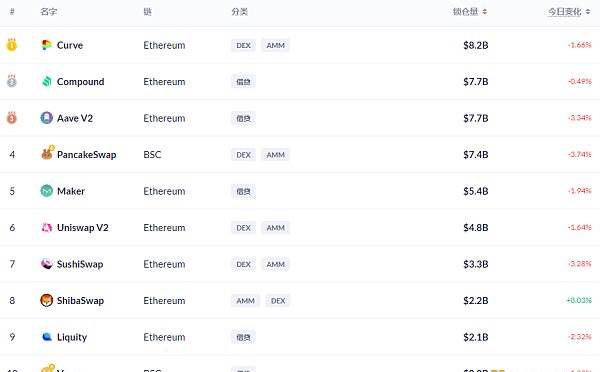Image resolution: width=600 pixels, height=372 pixels.
Task: Click the AMM tag in ShibaSwap row
Action: [x=245, y=301]
